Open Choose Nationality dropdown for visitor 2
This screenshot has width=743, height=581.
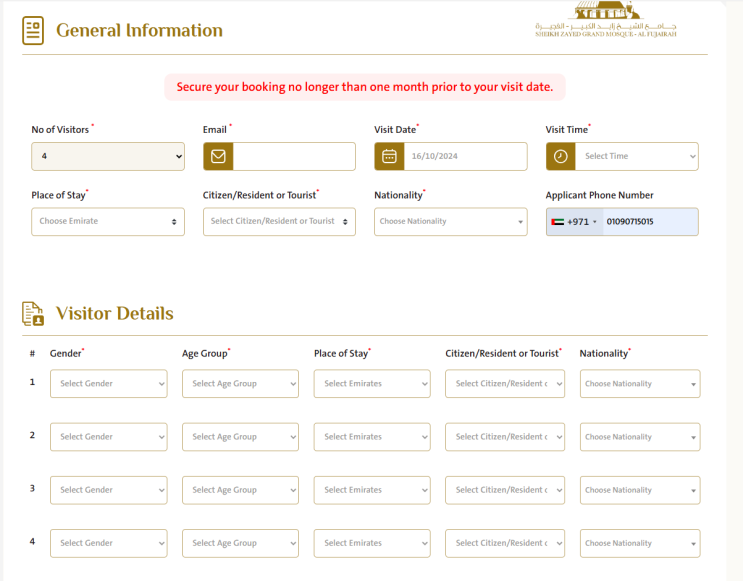click(640, 437)
